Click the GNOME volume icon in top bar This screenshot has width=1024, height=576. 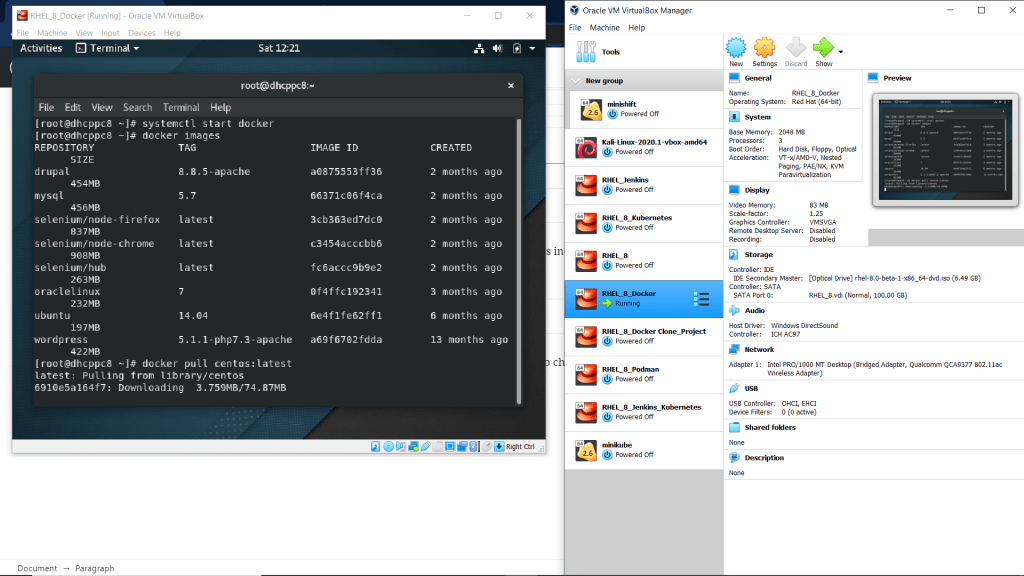(x=498, y=48)
